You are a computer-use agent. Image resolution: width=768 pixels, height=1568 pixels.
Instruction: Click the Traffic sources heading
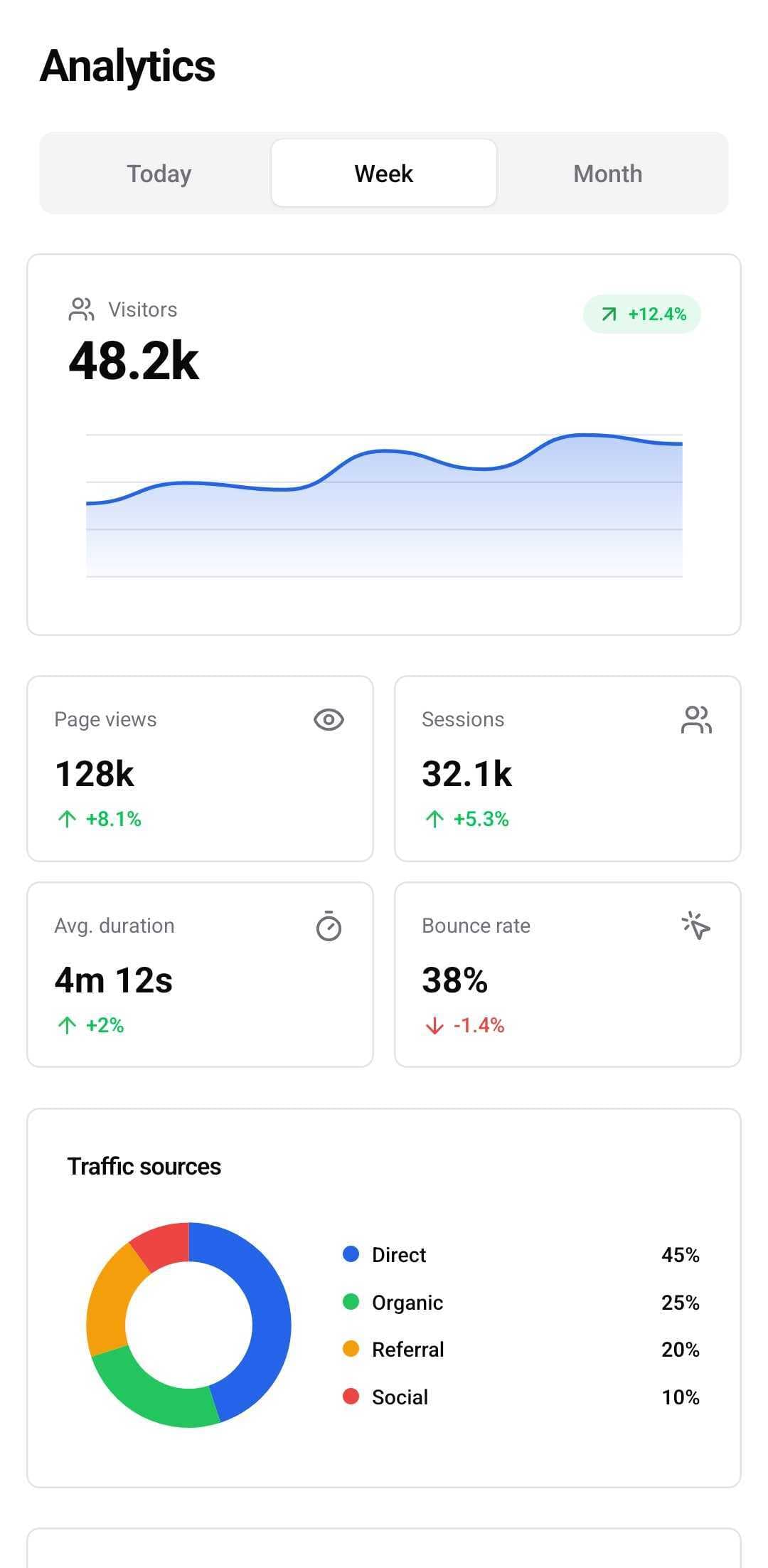[144, 1166]
